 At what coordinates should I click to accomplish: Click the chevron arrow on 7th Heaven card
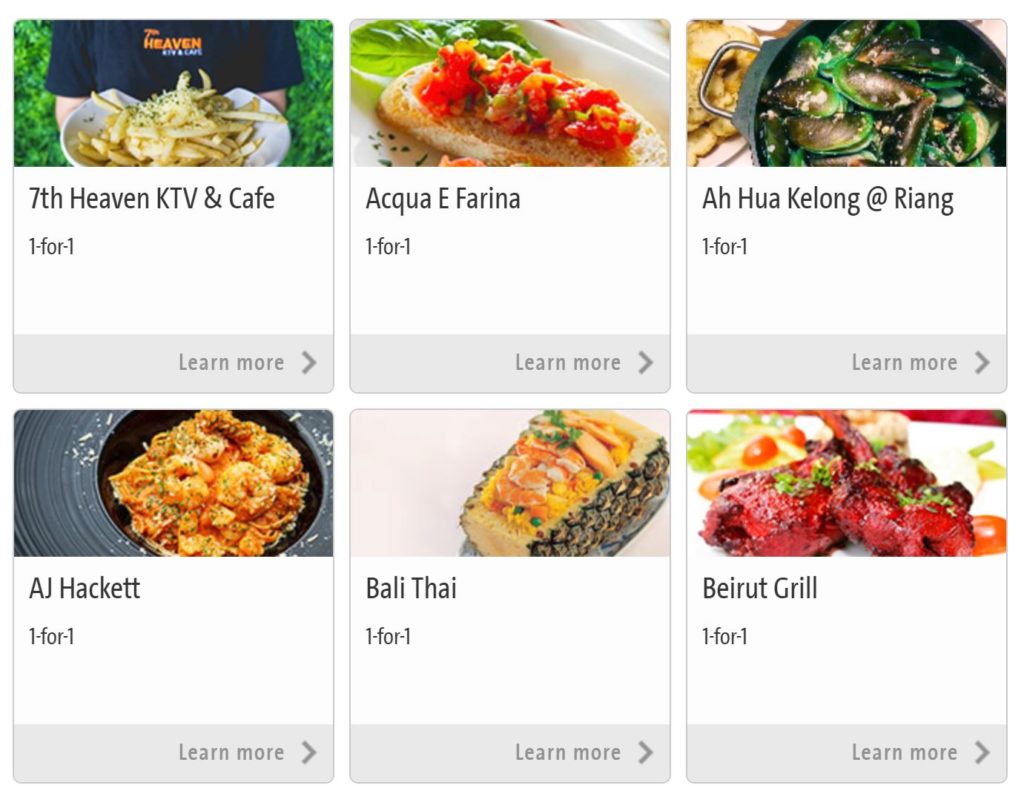click(309, 363)
